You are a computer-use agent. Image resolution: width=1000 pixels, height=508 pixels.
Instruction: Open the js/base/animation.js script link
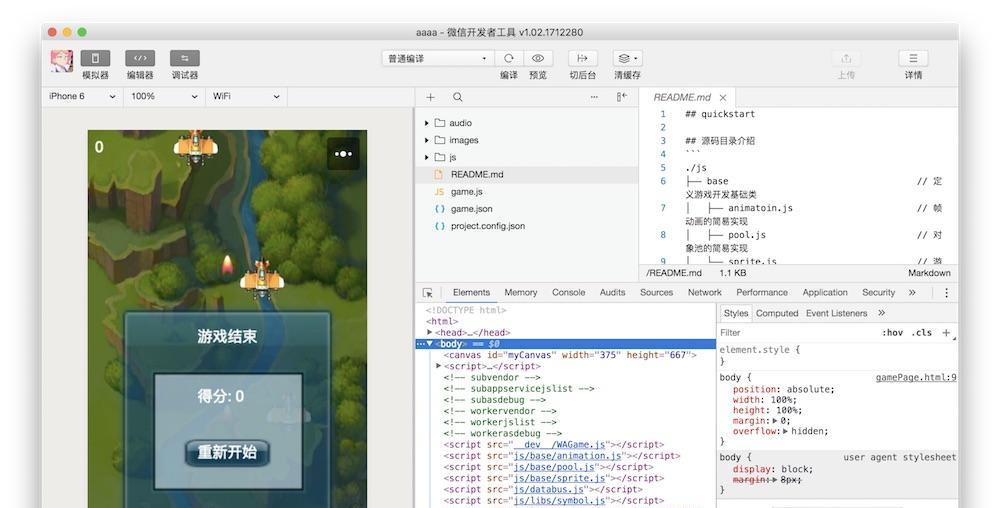[x=568, y=456]
